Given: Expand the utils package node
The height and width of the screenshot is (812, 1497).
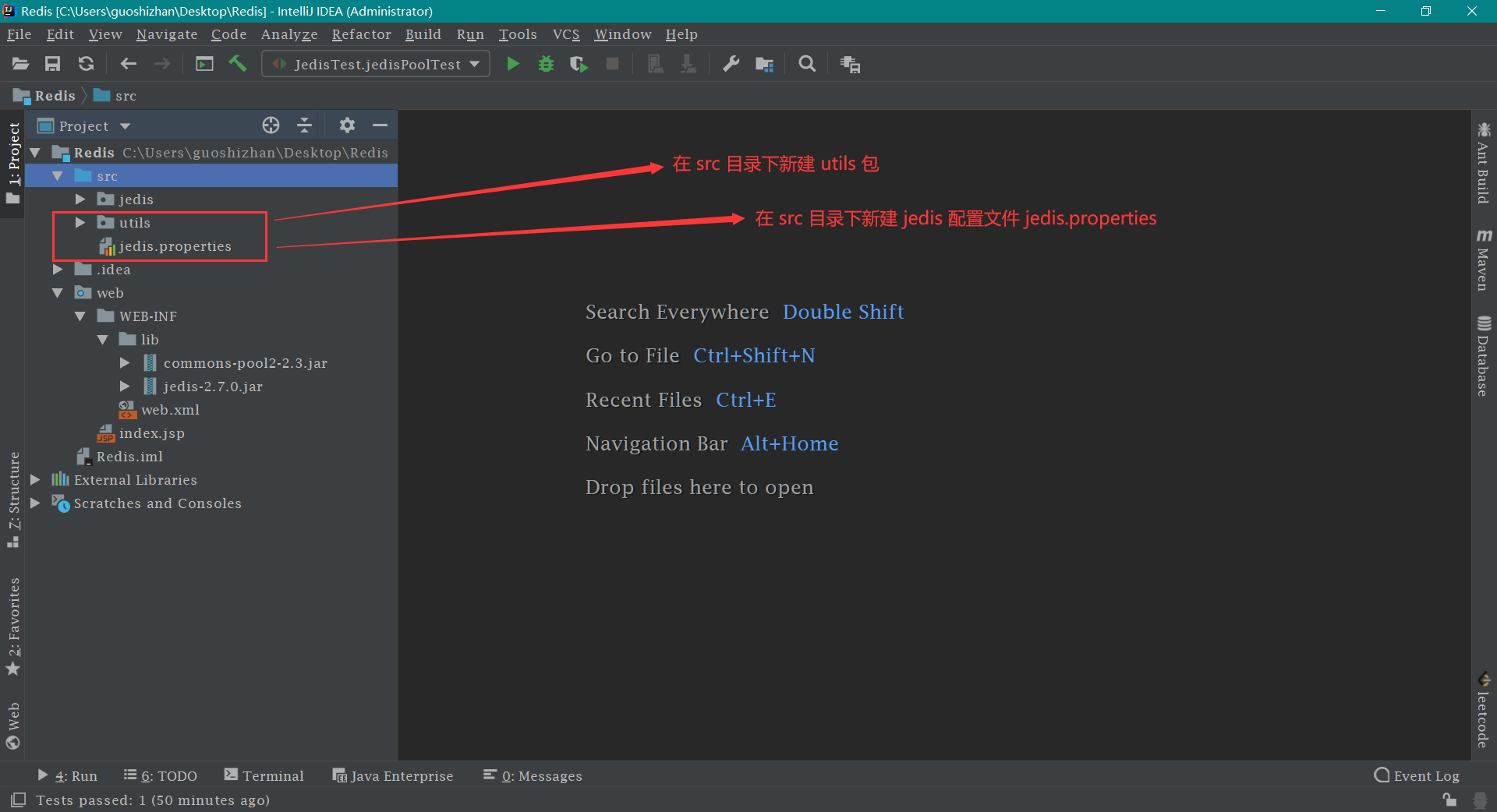Looking at the screenshot, I should pyautogui.click(x=80, y=223).
